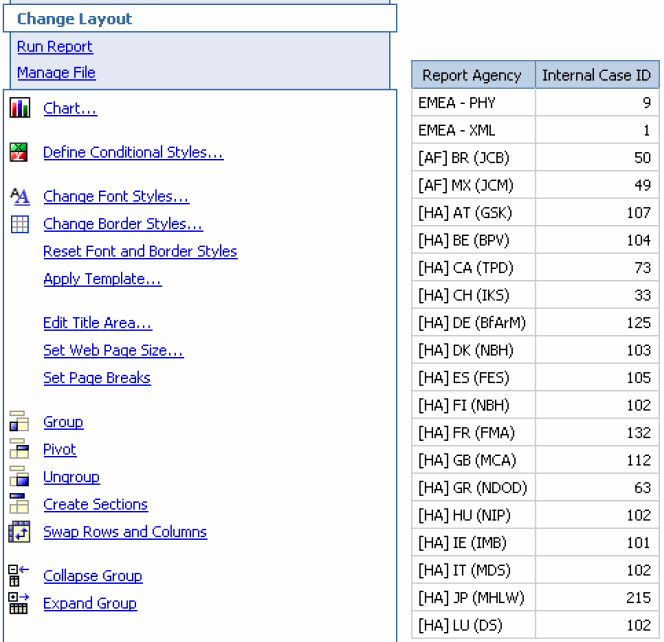Click the Create Sections link
Viewport: 664px width, 642px height.
point(96,504)
